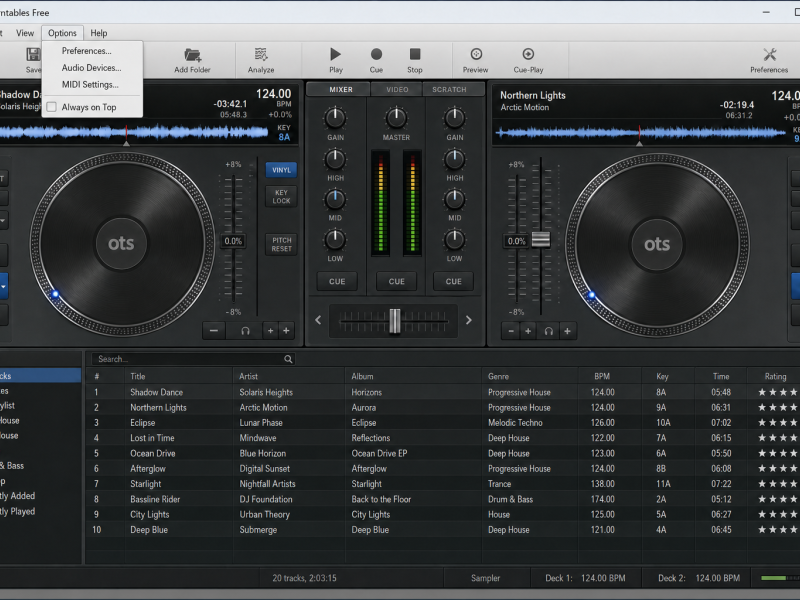This screenshot has width=800, height=600.
Task: Choose MIDI Settings... menu entry
Action: coord(90,84)
